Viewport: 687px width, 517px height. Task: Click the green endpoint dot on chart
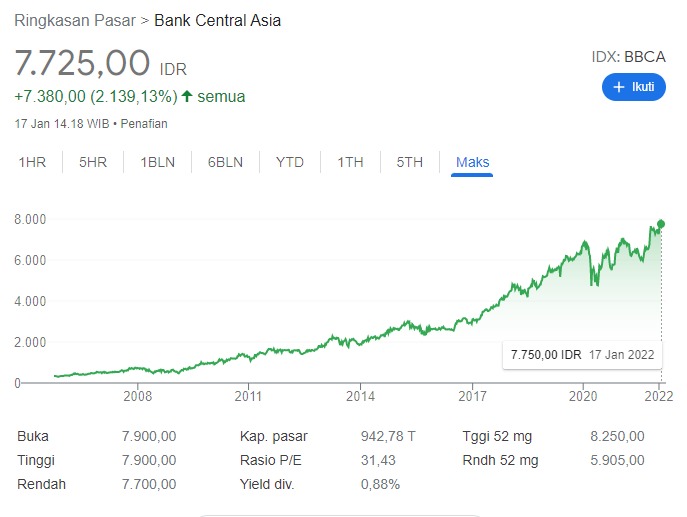[660, 224]
